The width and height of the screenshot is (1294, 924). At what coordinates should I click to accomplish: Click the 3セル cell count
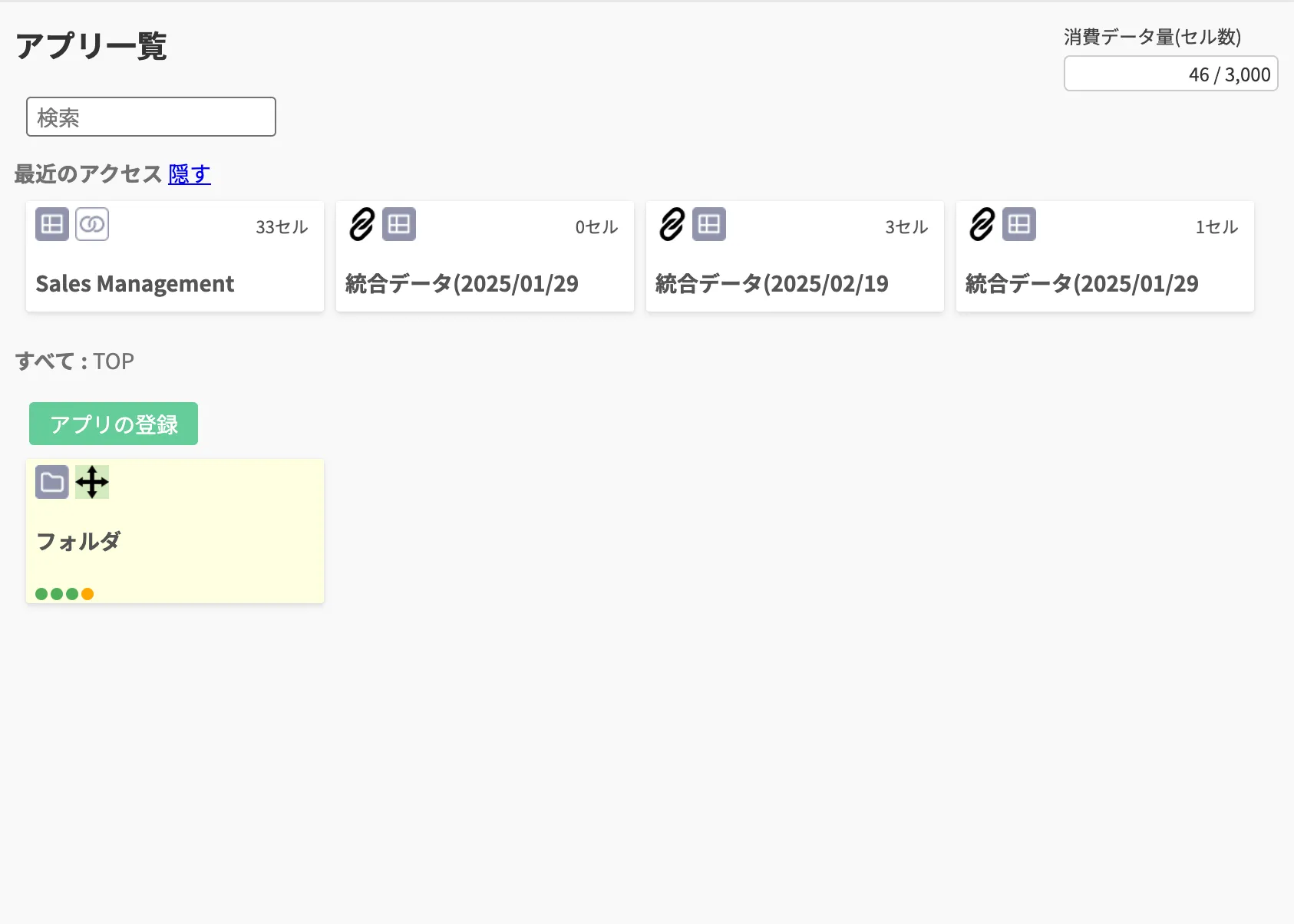pyautogui.click(x=907, y=227)
